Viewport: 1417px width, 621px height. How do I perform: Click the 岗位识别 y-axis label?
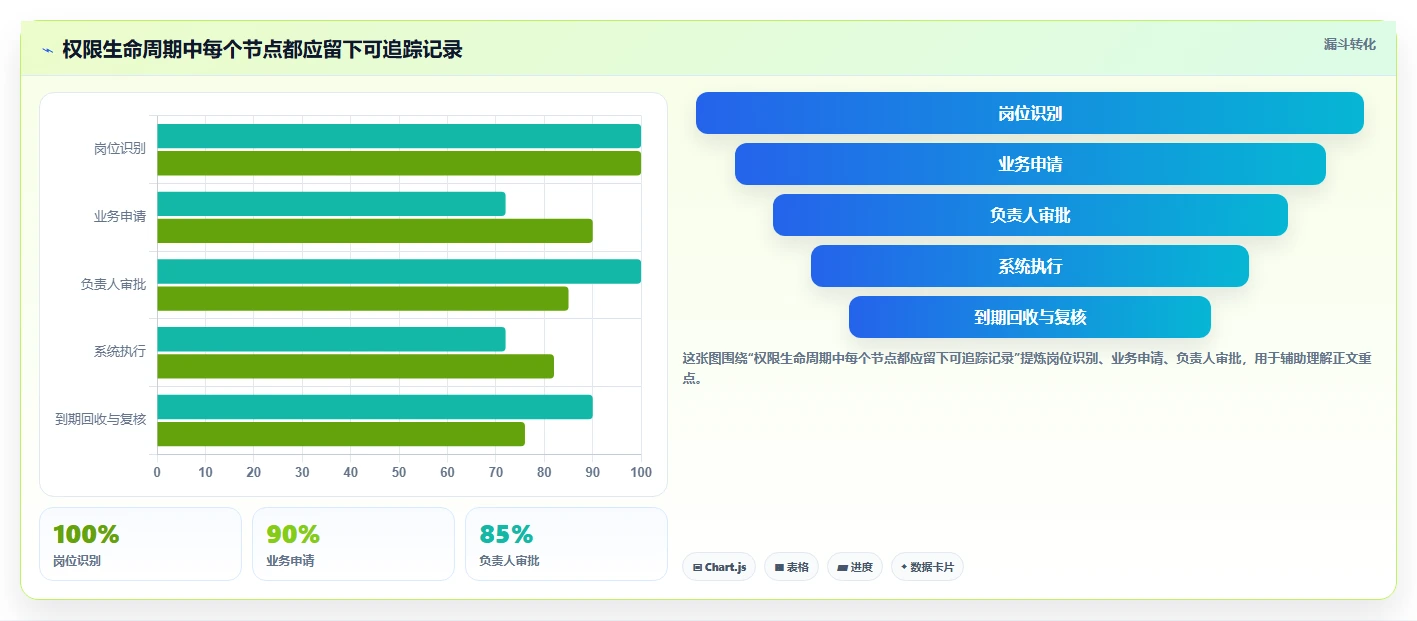[120, 149]
